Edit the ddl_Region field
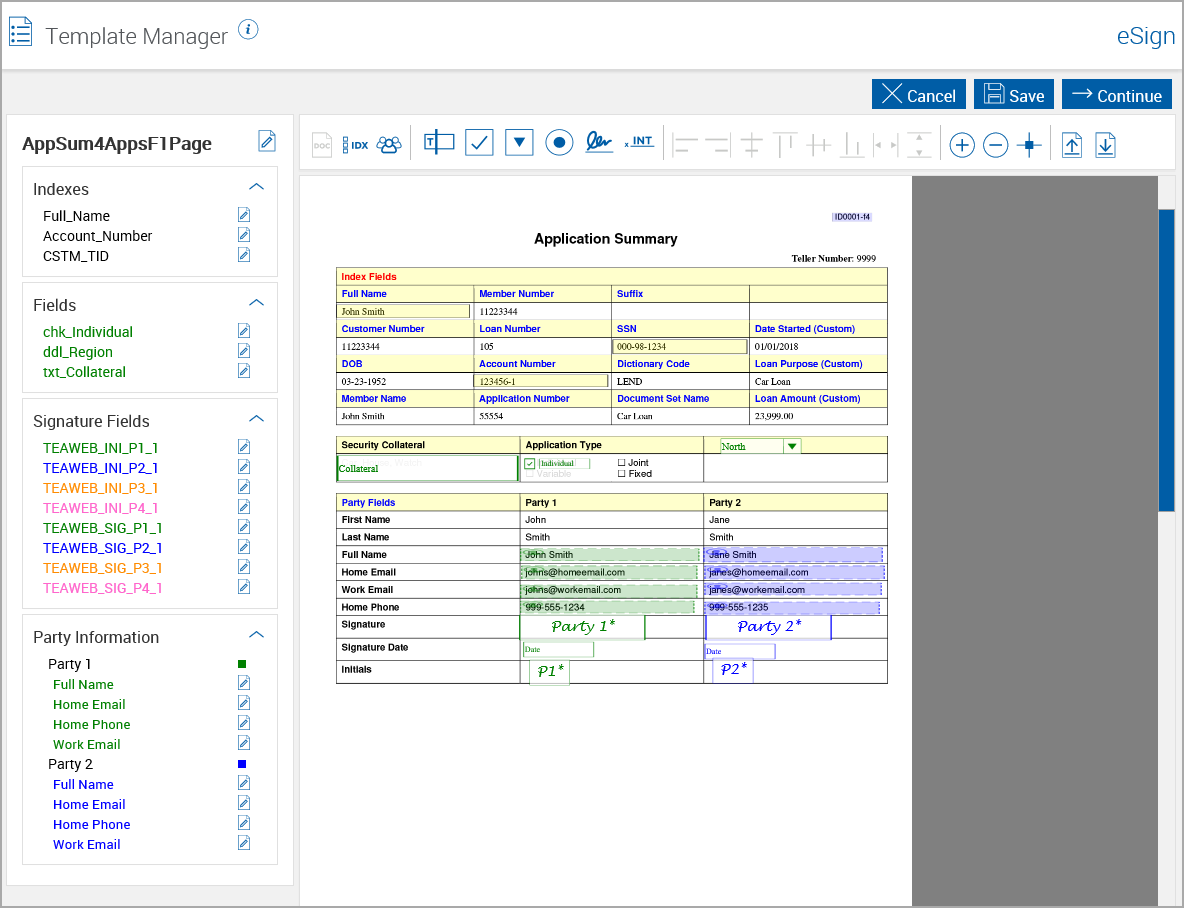Screen dimensions: 1184x908 (244, 351)
